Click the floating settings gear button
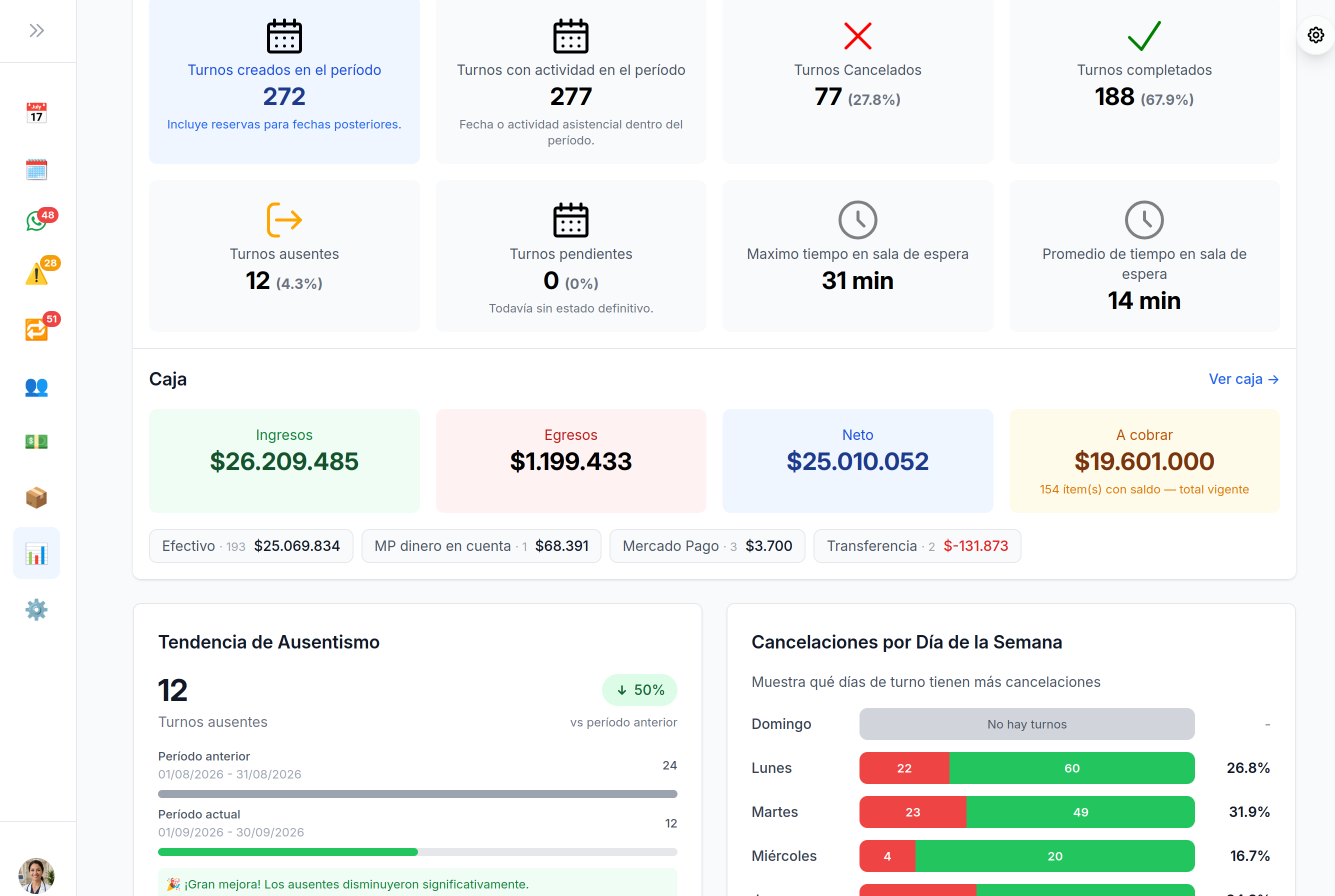 (x=1315, y=35)
